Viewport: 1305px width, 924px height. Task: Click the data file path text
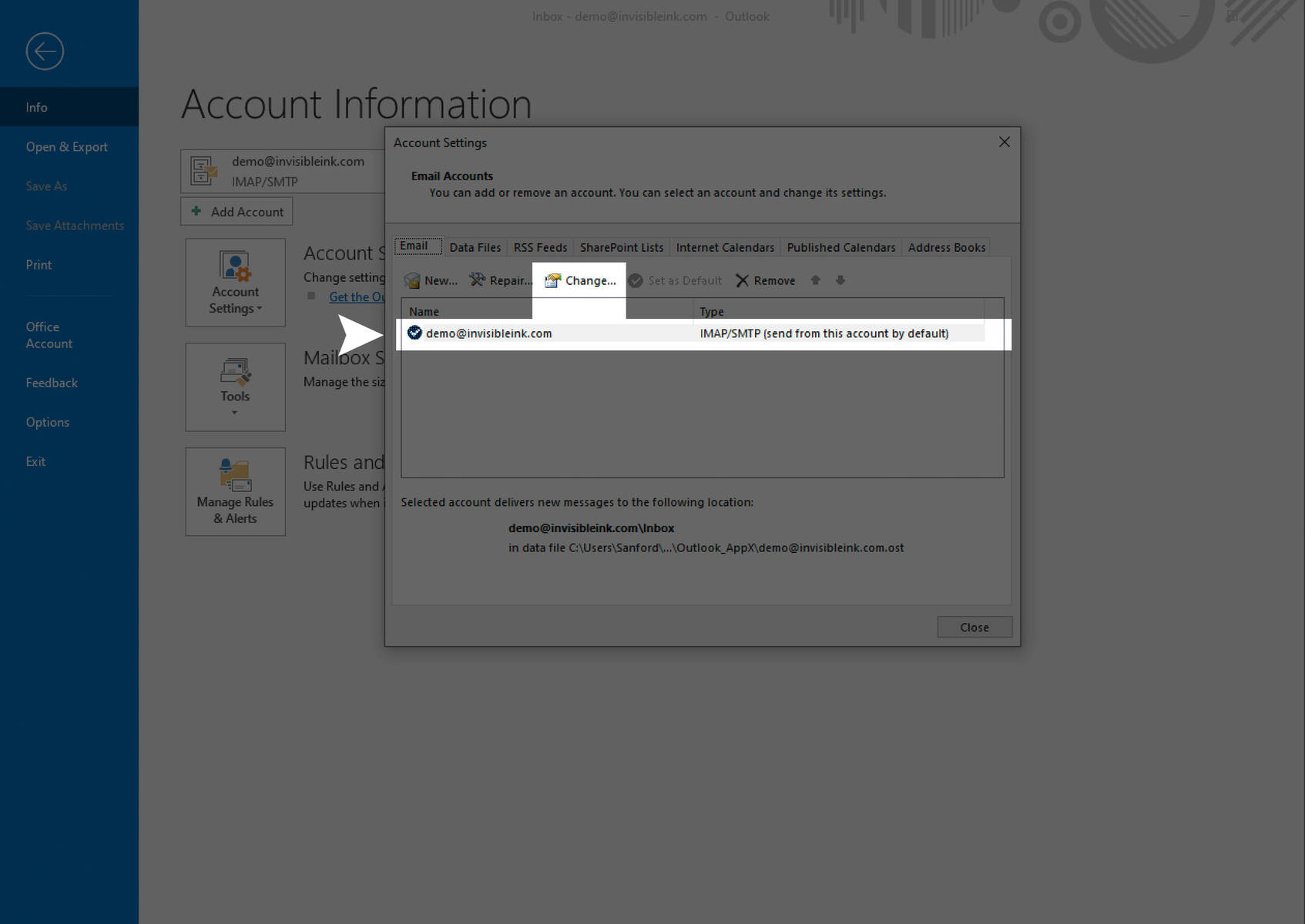tap(706, 548)
